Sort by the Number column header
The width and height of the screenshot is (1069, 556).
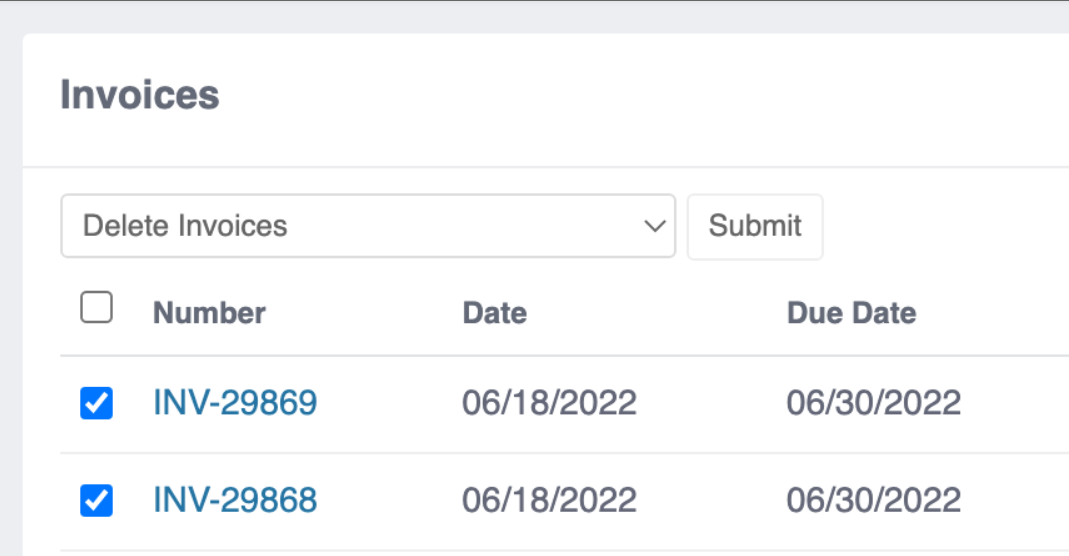[209, 313]
